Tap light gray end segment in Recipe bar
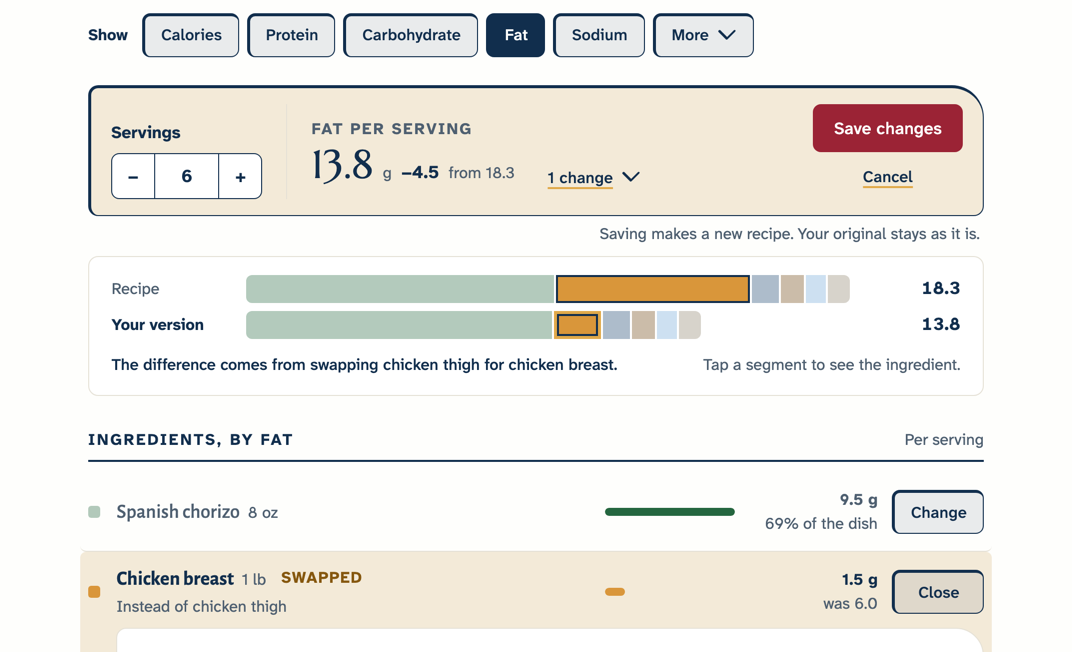 coord(839,289)
